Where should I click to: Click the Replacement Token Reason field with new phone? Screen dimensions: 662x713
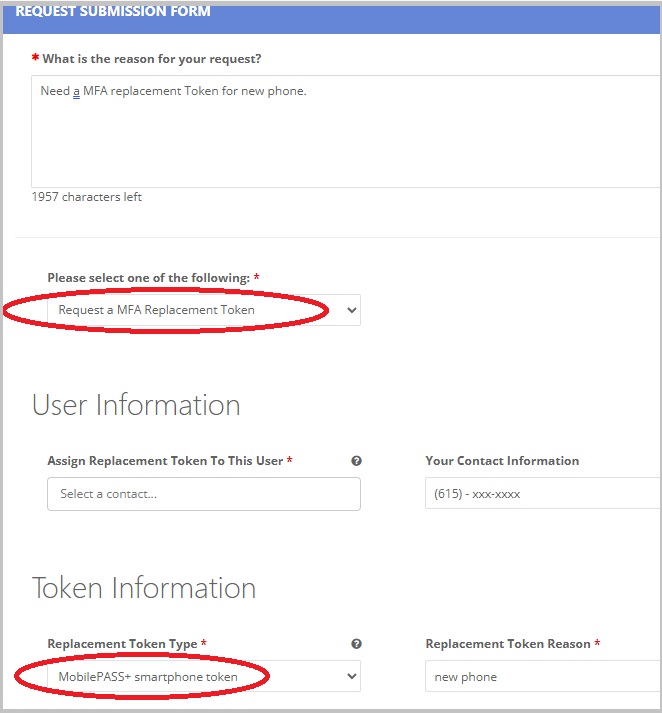tap(540, 677)
